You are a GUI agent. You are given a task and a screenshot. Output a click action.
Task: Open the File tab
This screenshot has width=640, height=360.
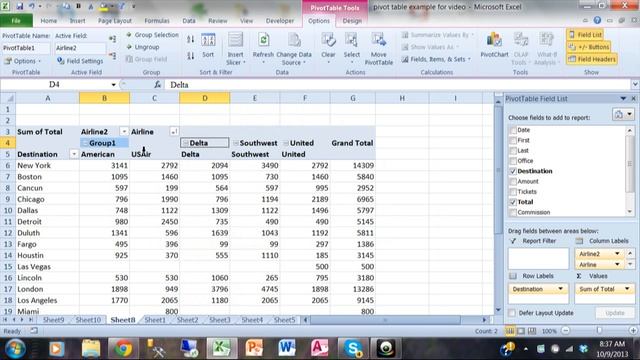coord(16,20)
